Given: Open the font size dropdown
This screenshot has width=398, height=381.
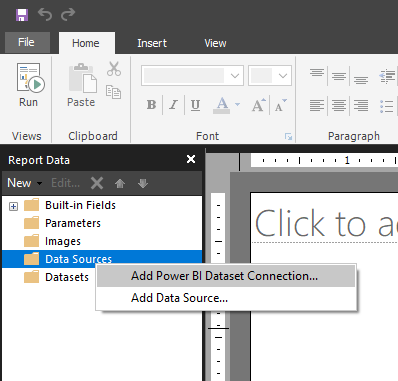Looking at the screenshot, I should (283, 76).
